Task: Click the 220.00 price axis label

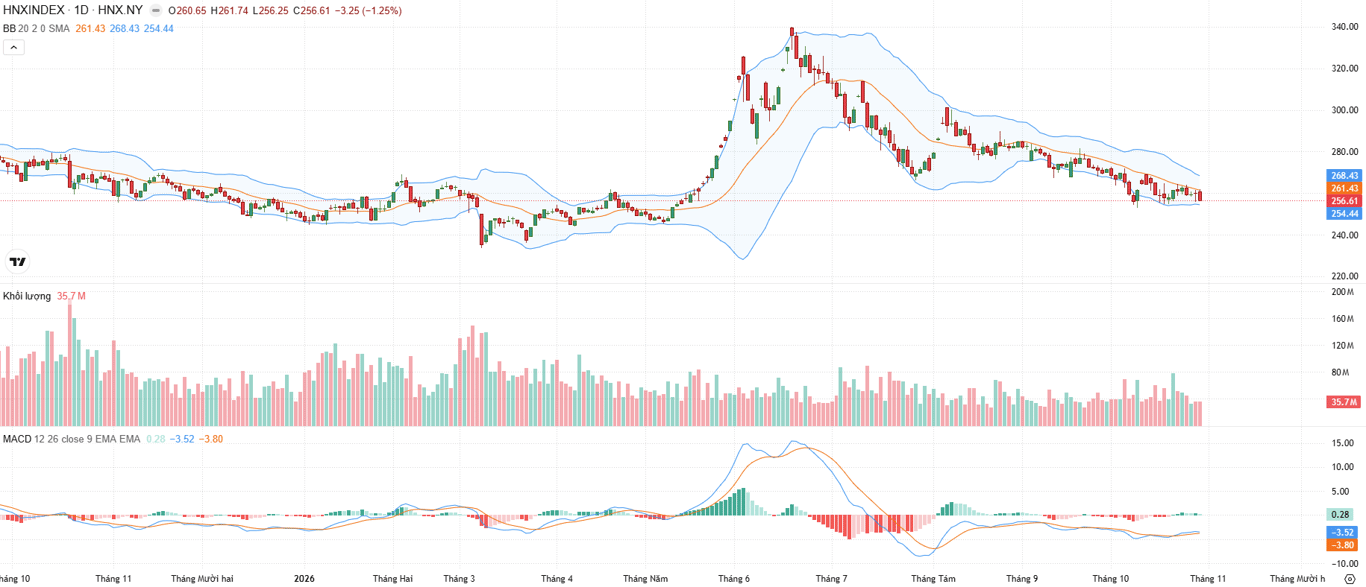Action: click(x=1344, y=276)
